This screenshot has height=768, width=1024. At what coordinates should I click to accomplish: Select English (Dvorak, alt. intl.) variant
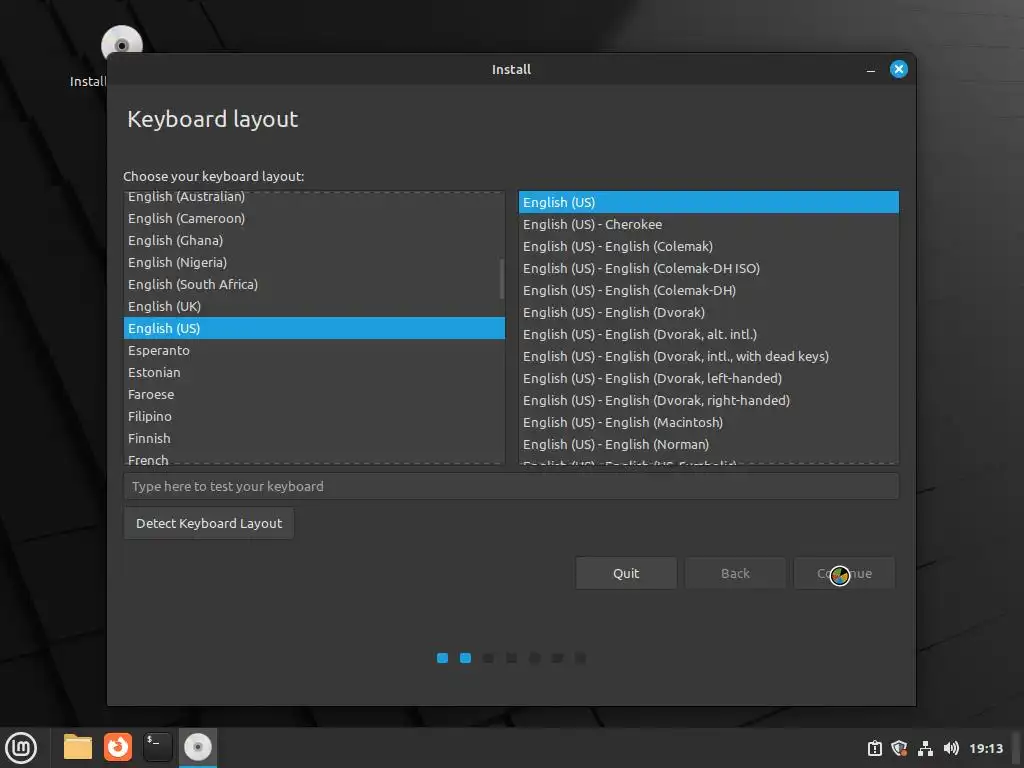(x=709, y=334)
